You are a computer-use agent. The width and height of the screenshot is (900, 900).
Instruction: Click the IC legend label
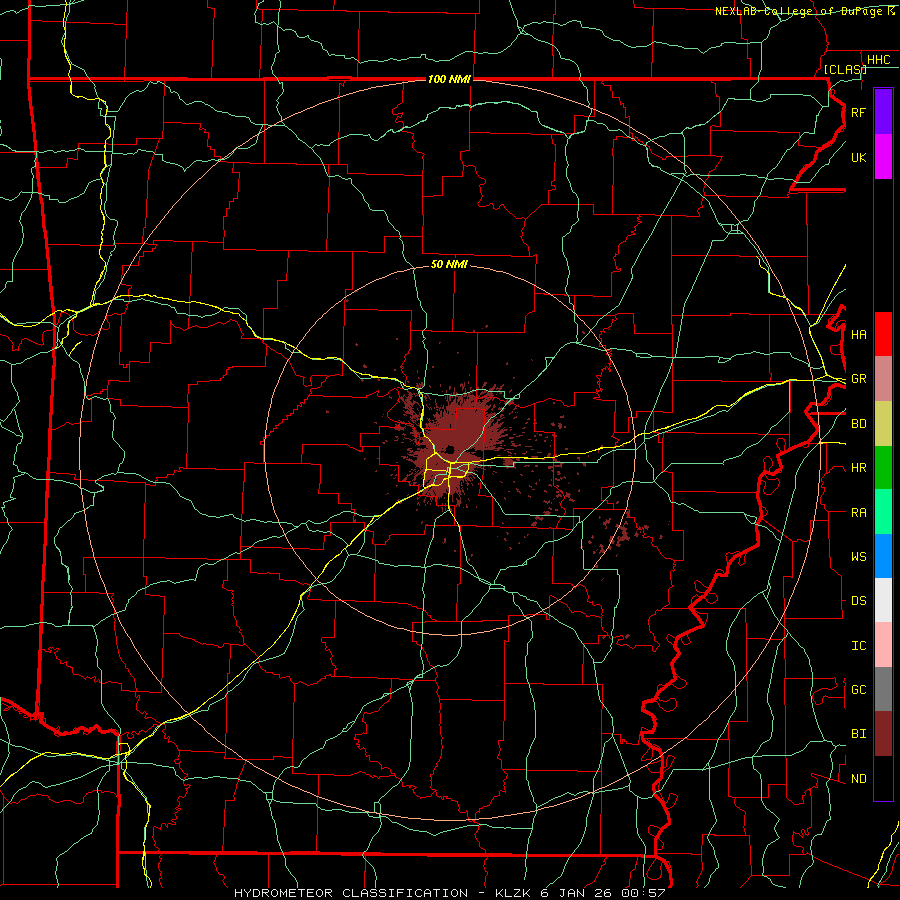(858, 646)
